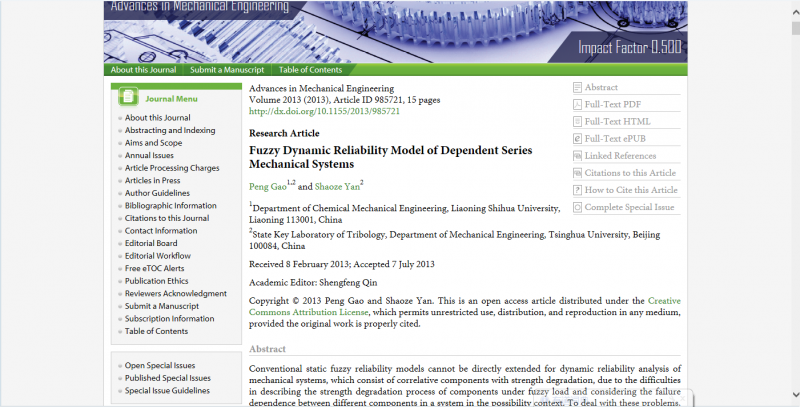Open Editorial Workflow menu item

click(x=158, y=256)
